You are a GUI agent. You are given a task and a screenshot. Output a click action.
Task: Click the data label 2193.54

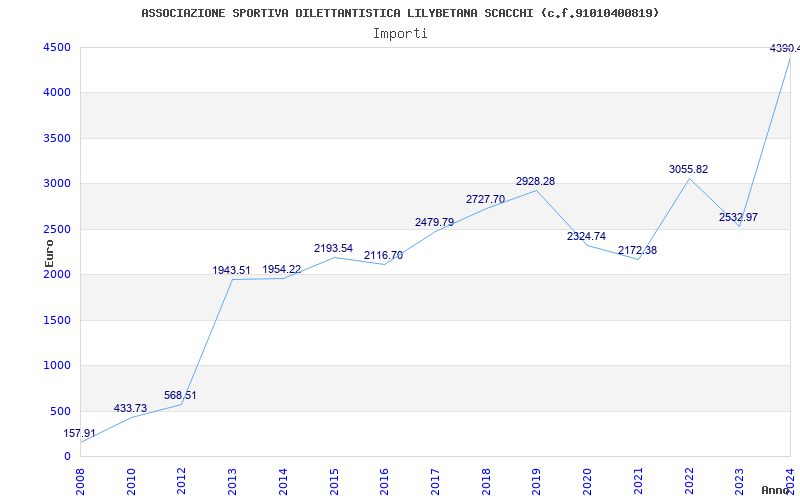click(x=333, y=248)
